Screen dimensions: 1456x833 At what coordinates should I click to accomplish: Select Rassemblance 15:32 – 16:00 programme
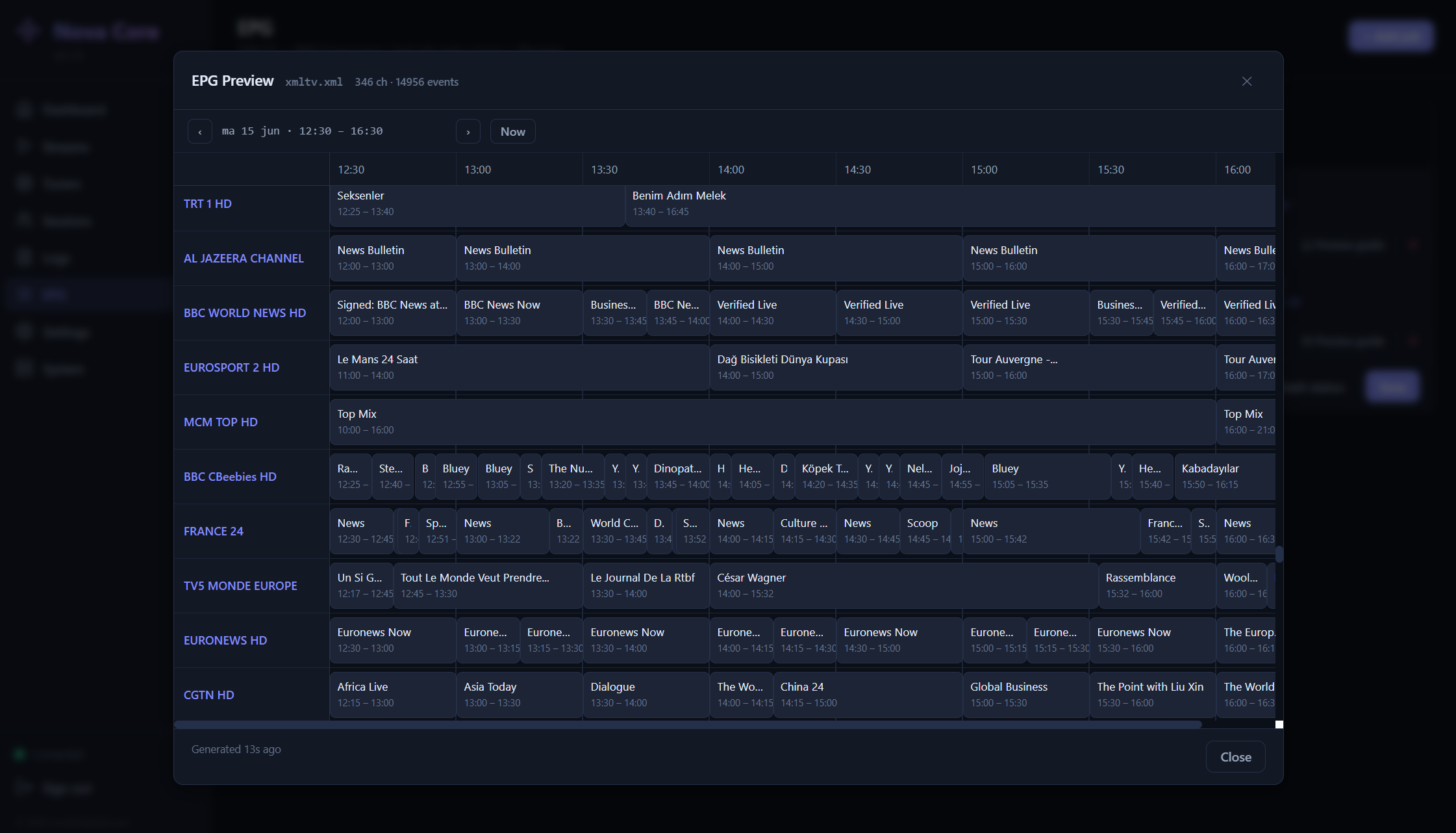tap(1157, 585)
